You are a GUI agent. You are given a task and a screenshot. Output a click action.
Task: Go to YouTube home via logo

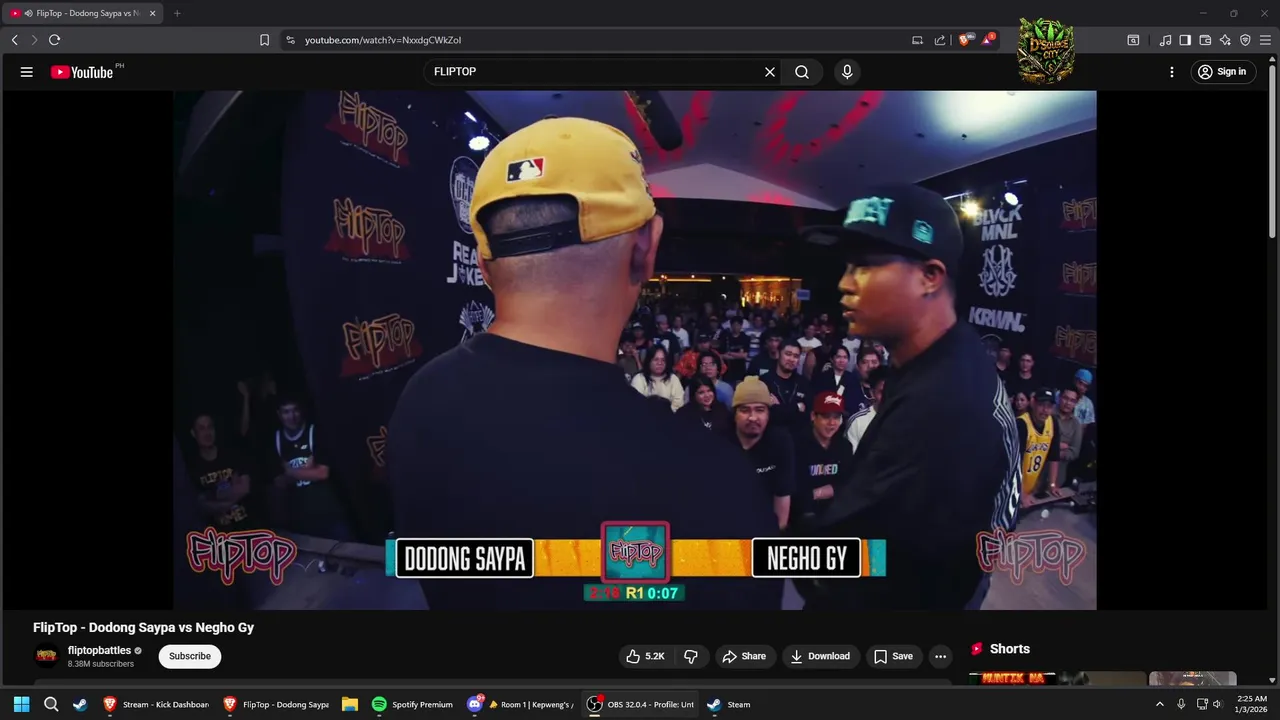[82, 72]
